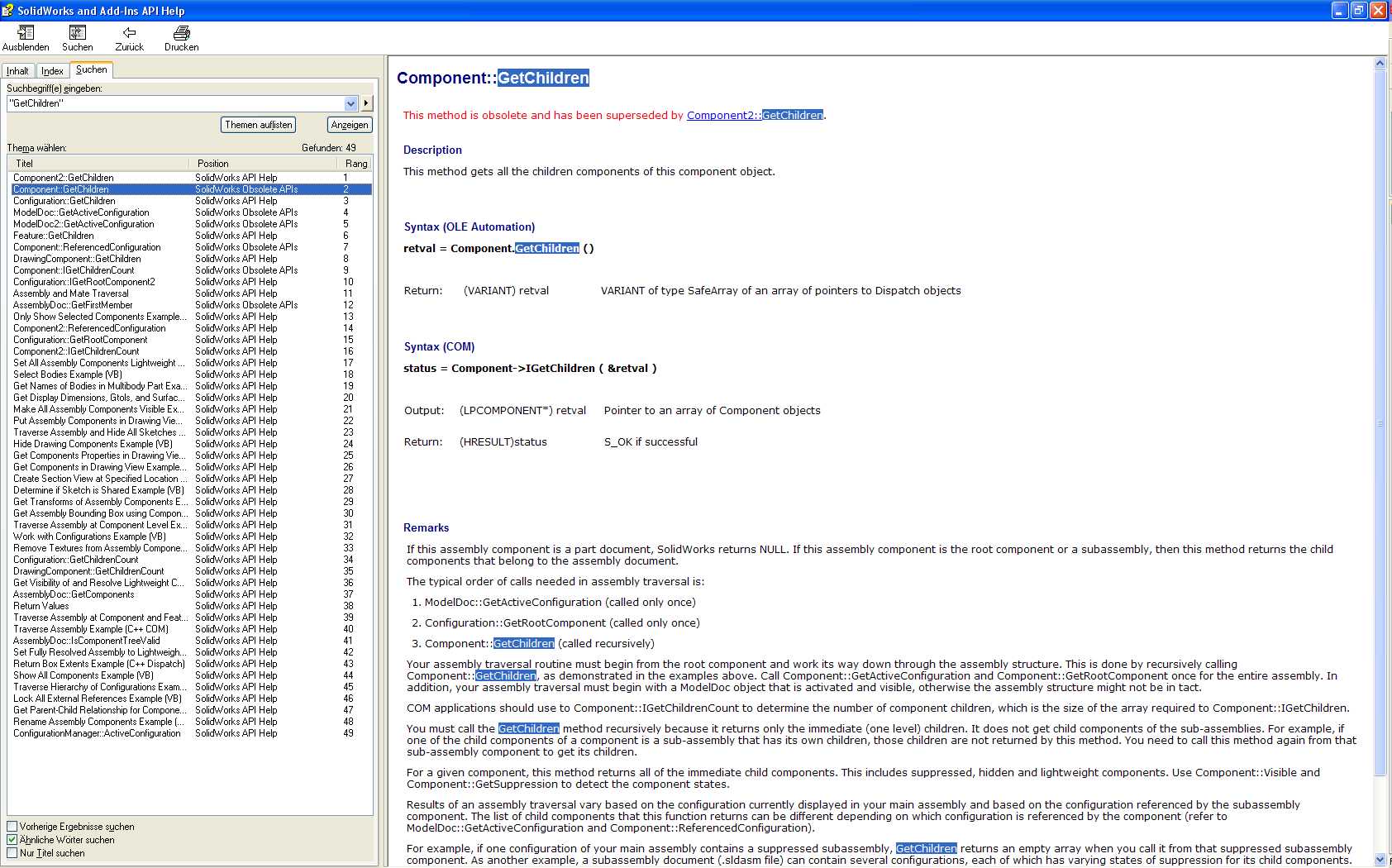
Task: Select 'Select Bodies Example (VB)' topic
Action: [x=191, y=374]
